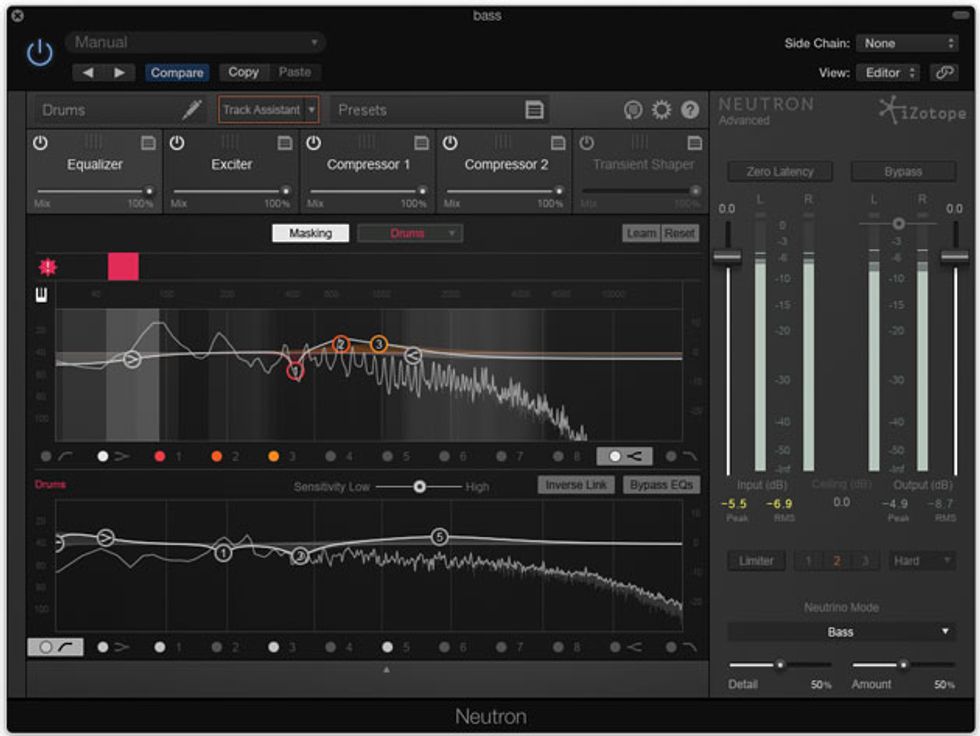Enable bass EQ band 4 dot
Image resolution: width=980 pixels, height=736 pixels.
(331, 457)
